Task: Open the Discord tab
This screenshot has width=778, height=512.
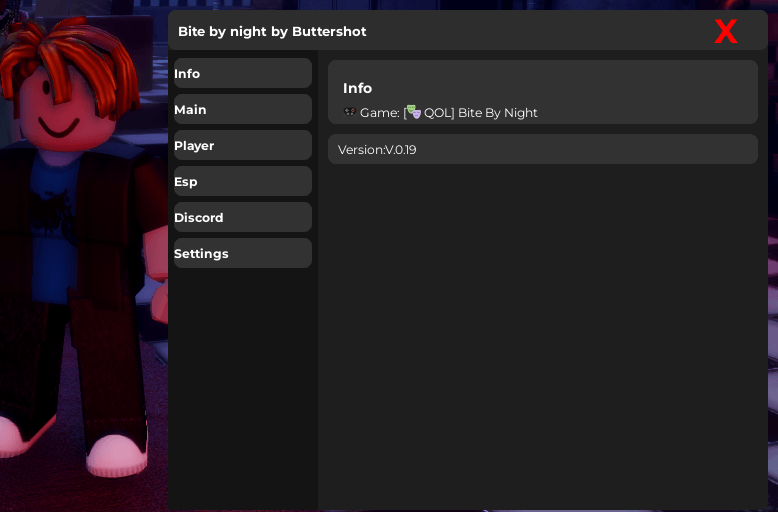Action: [x=243, y=217]
